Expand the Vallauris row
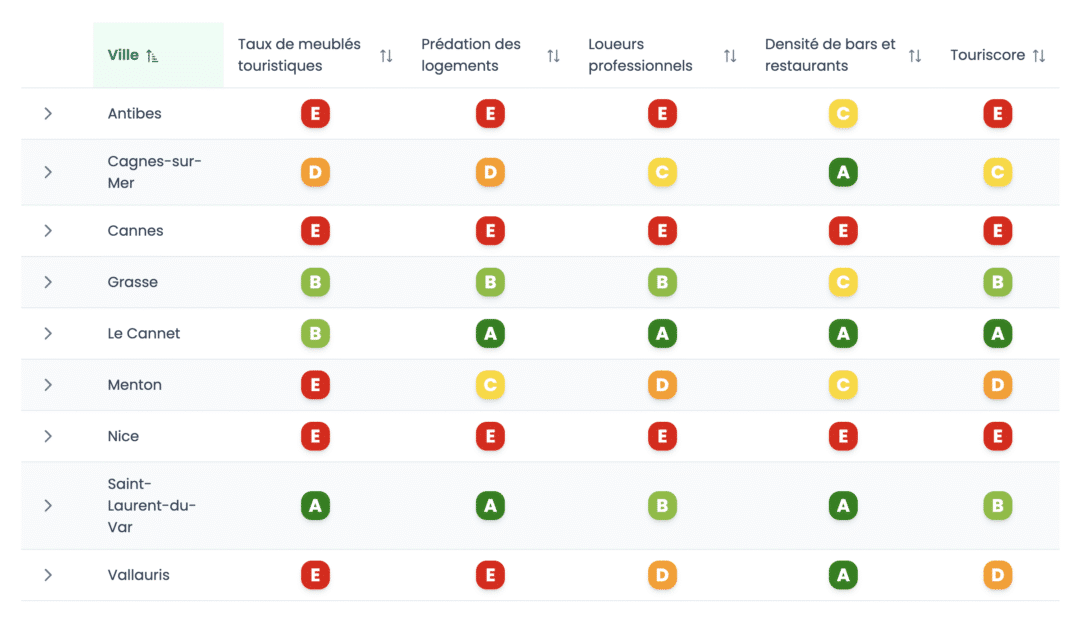 [48, 575]
